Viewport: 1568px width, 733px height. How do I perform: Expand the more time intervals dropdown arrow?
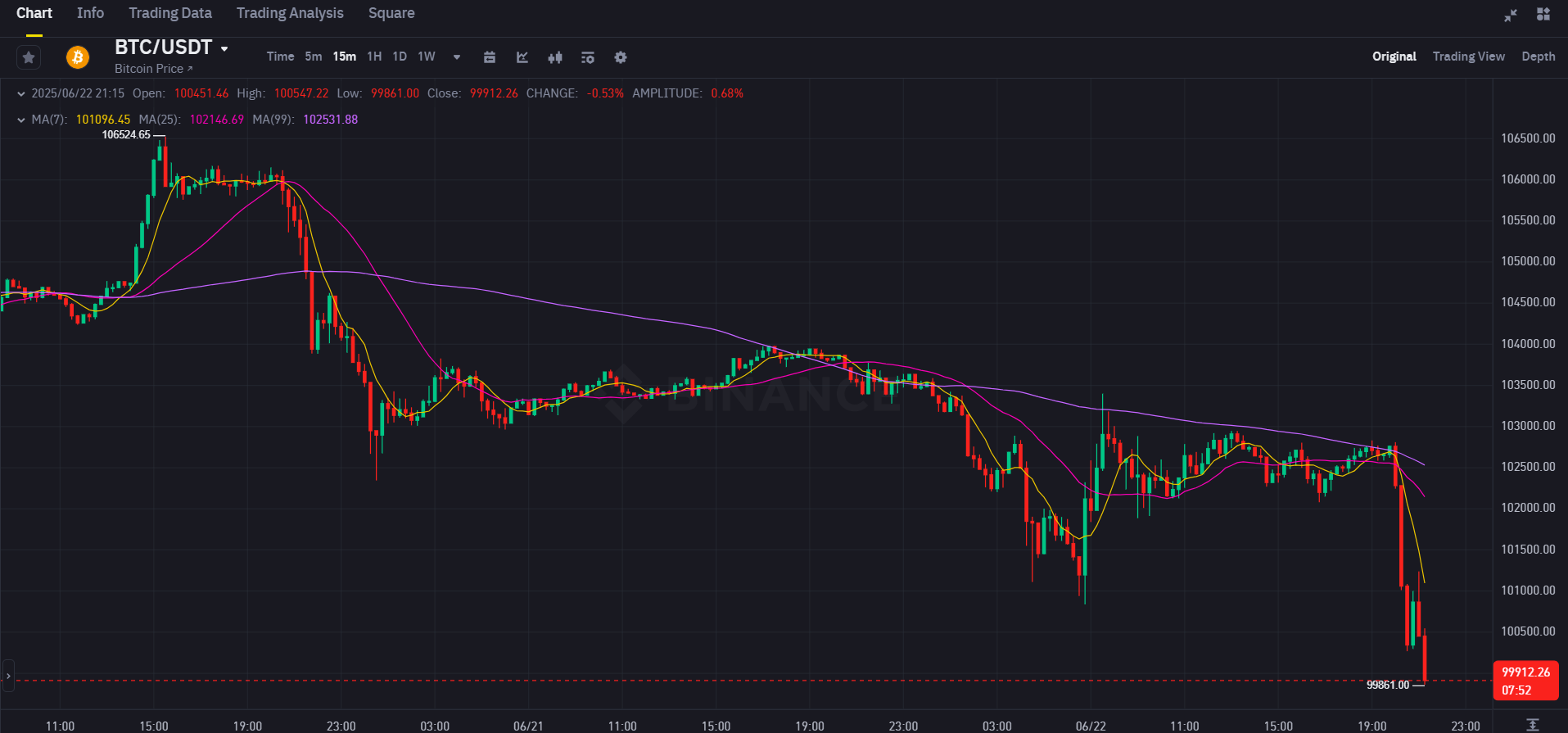457,57
